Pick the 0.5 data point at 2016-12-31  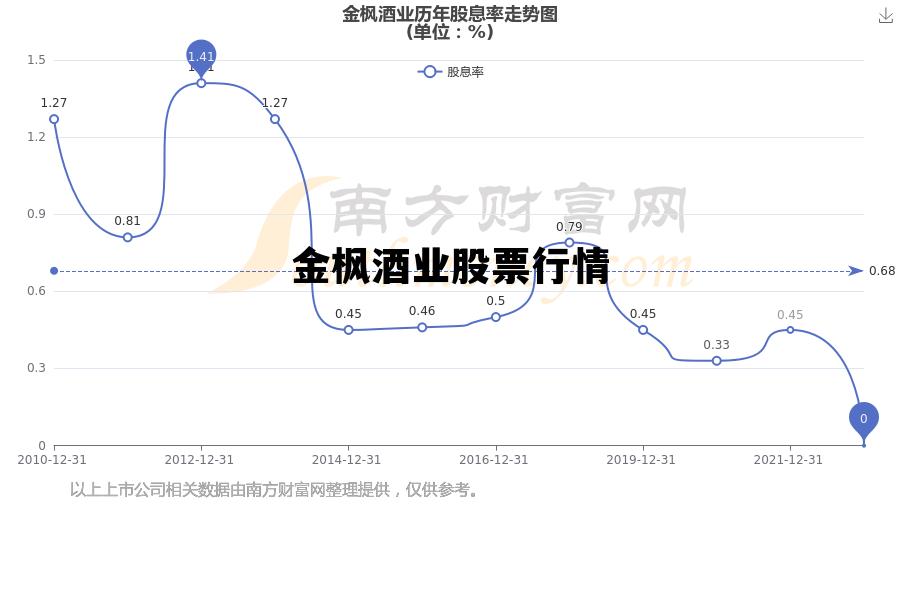coord(496,317)
